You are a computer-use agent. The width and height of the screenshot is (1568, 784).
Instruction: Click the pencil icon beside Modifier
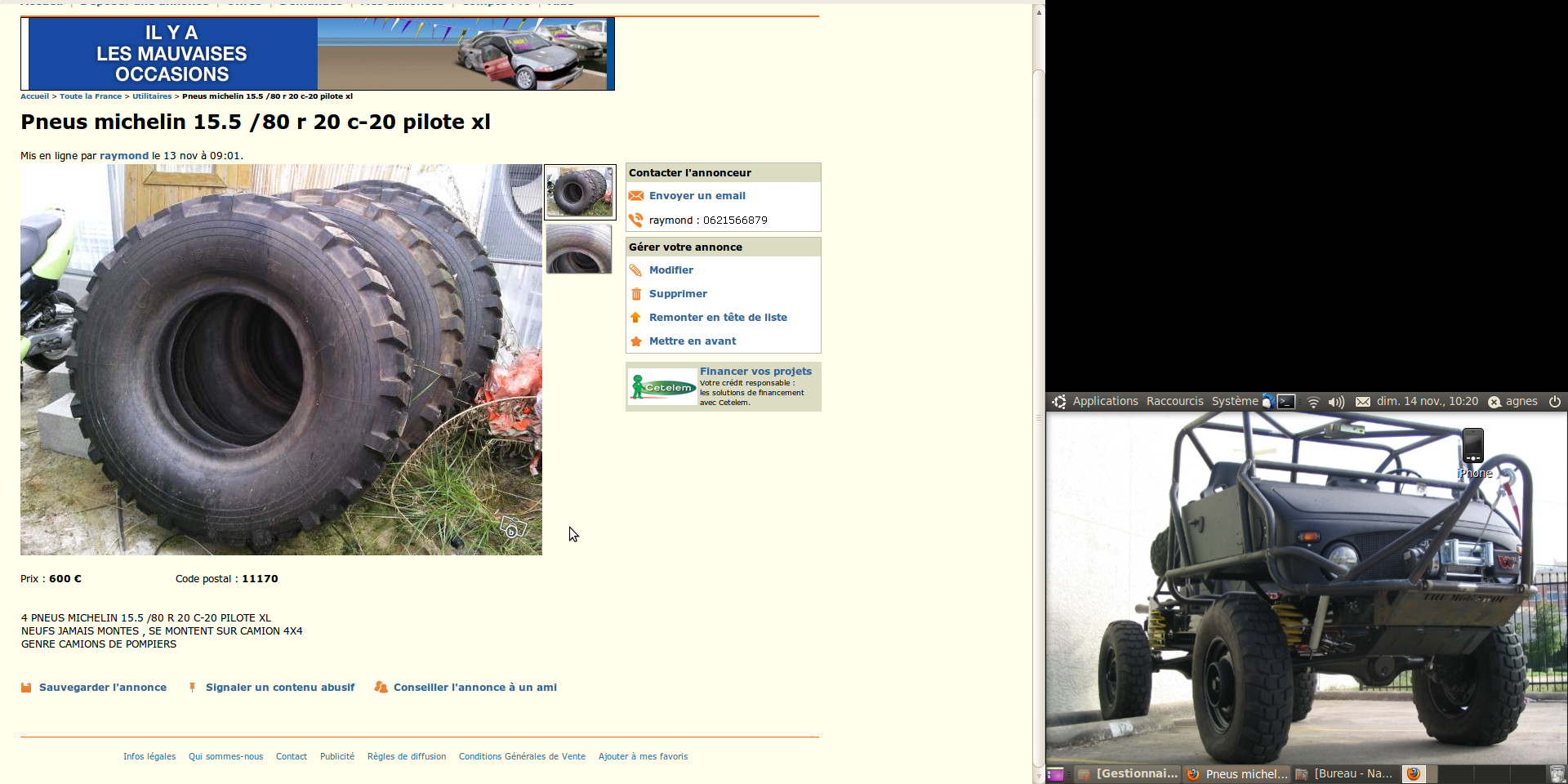coord(635,270)
